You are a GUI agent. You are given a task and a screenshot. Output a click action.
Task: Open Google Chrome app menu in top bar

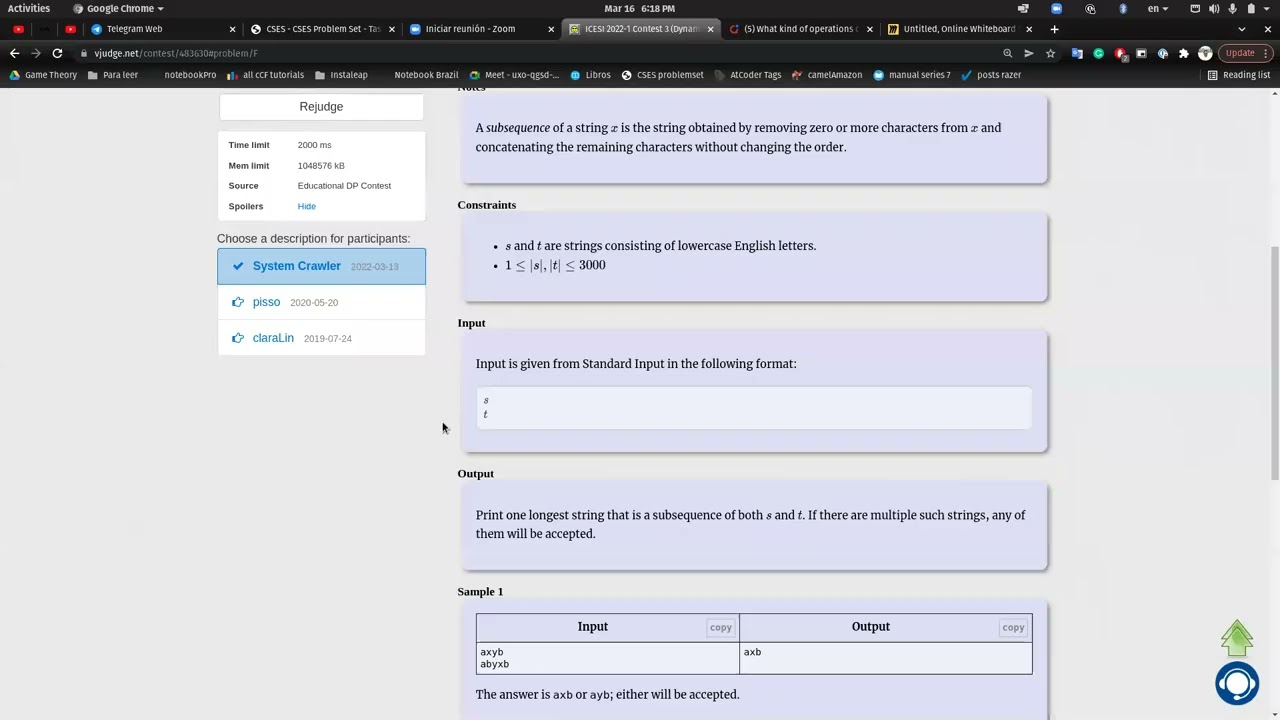coord(118,8)
